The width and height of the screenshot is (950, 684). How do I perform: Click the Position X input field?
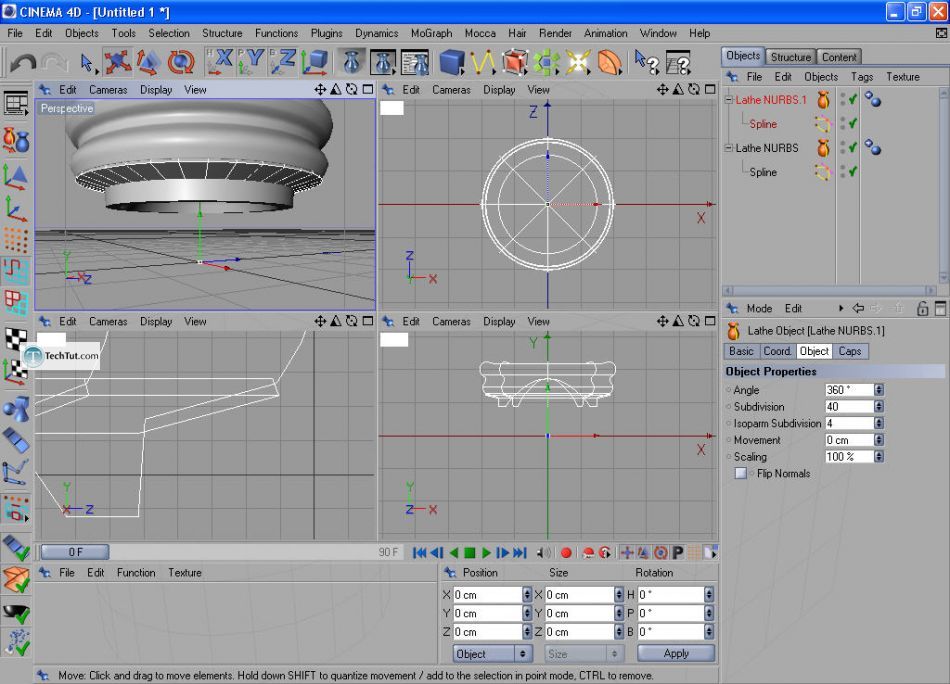click(x=488, y=595)
